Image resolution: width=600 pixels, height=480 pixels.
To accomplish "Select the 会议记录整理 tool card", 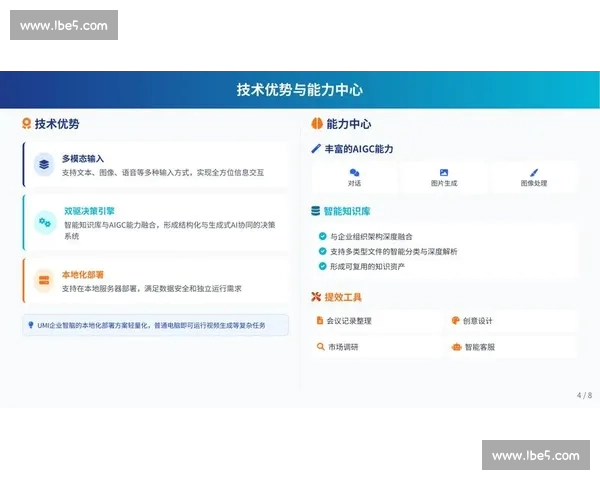I will [x=377, y=321].
